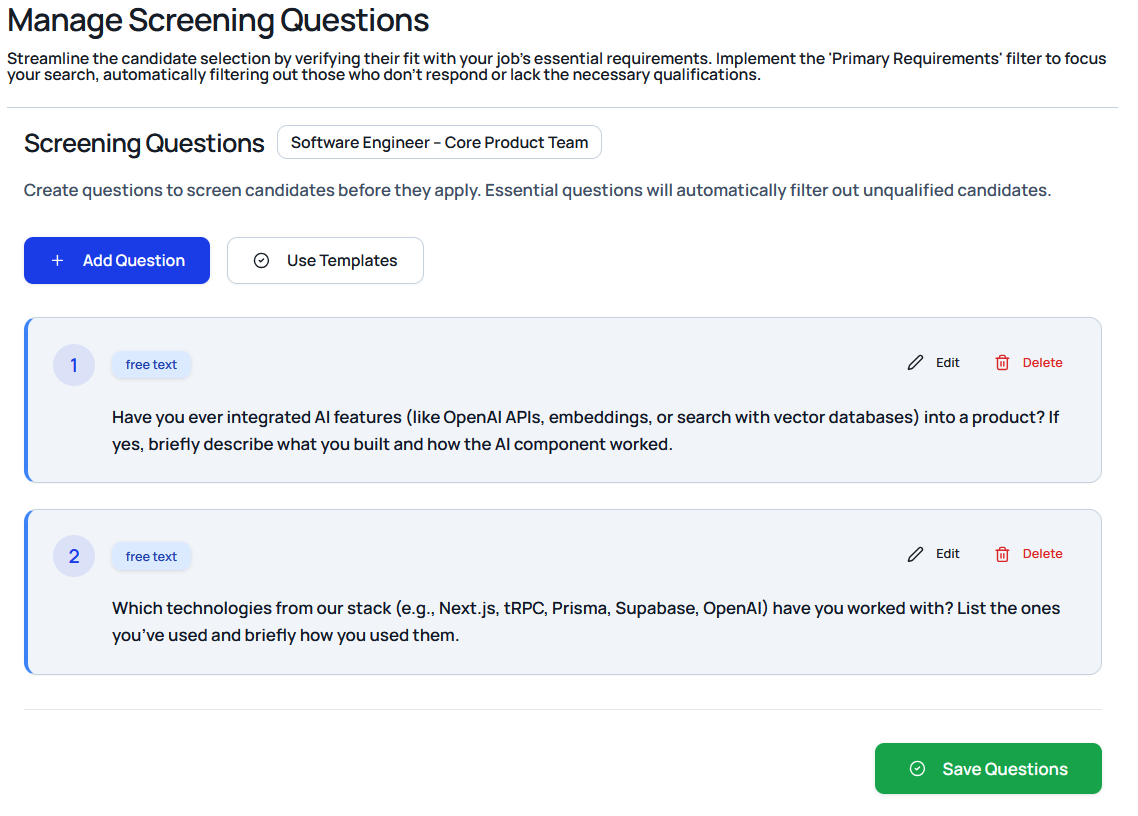This screenshot has width=1138, height=816.
Task: Click the trash icon for question 2
Action: click(x=1002, y=554)
